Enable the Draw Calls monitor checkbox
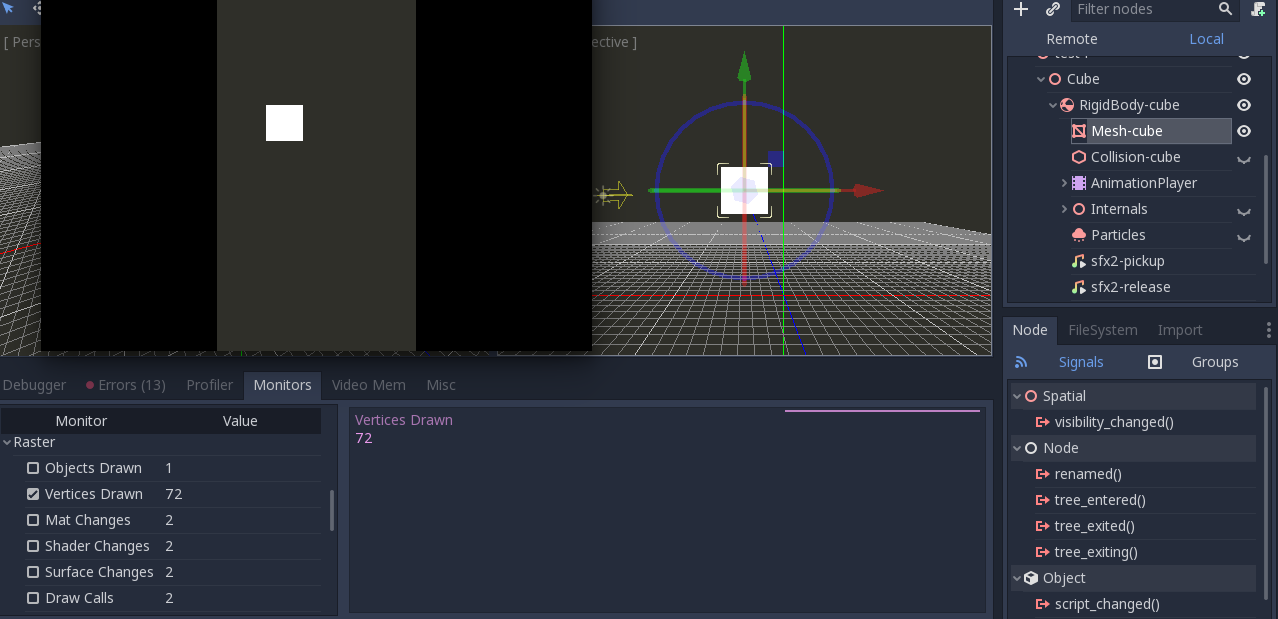1278x619 pixels. tap(33, 598)
